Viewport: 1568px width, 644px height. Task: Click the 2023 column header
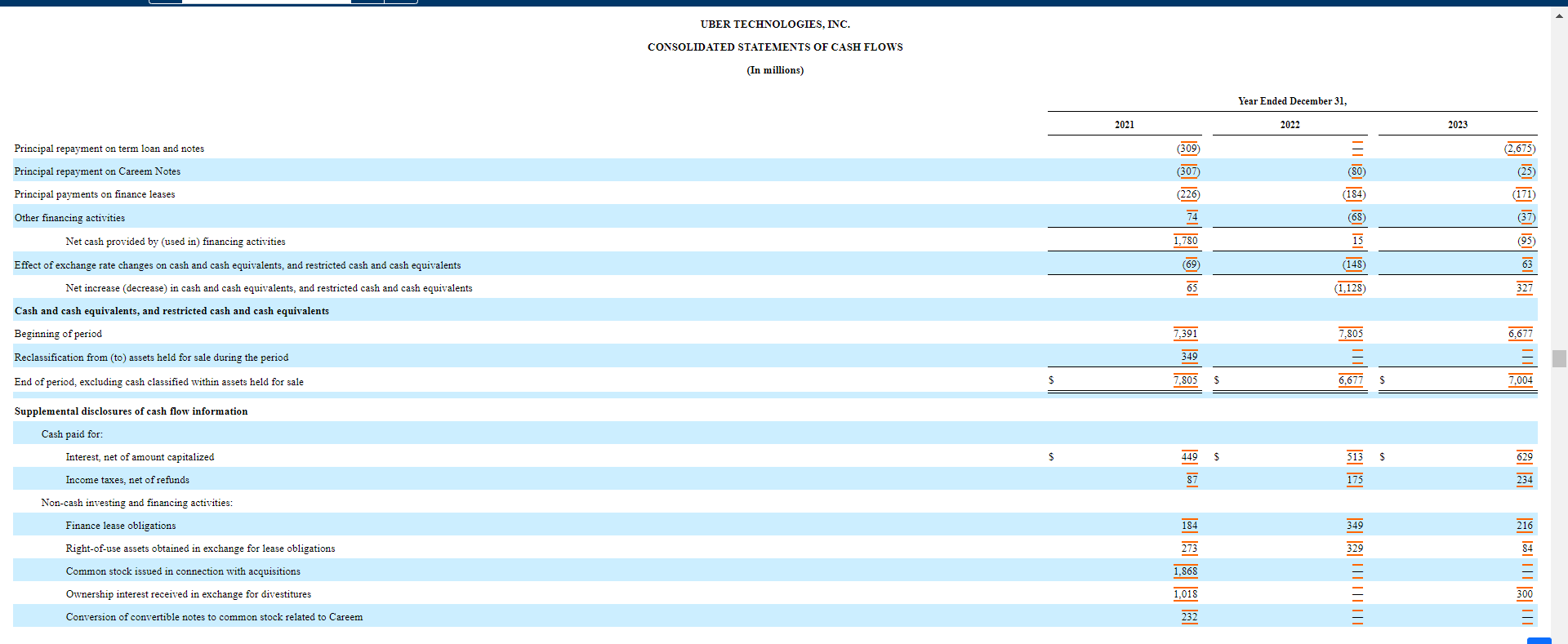click(1458, 125)
